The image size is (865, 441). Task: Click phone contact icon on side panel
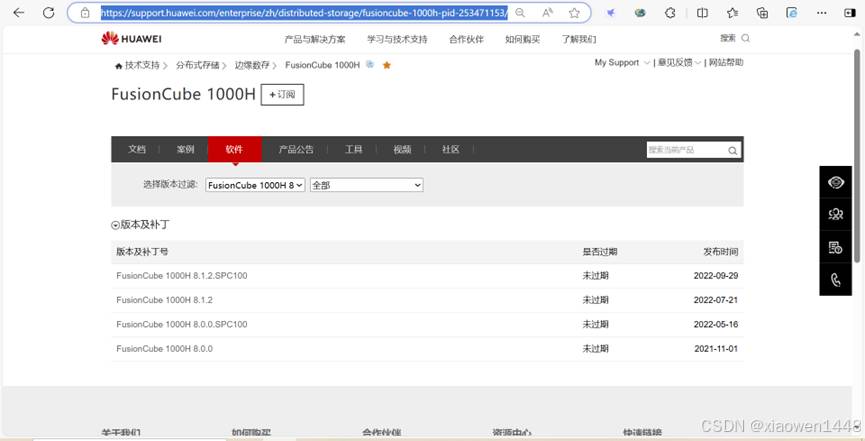(x=836, y=280)
